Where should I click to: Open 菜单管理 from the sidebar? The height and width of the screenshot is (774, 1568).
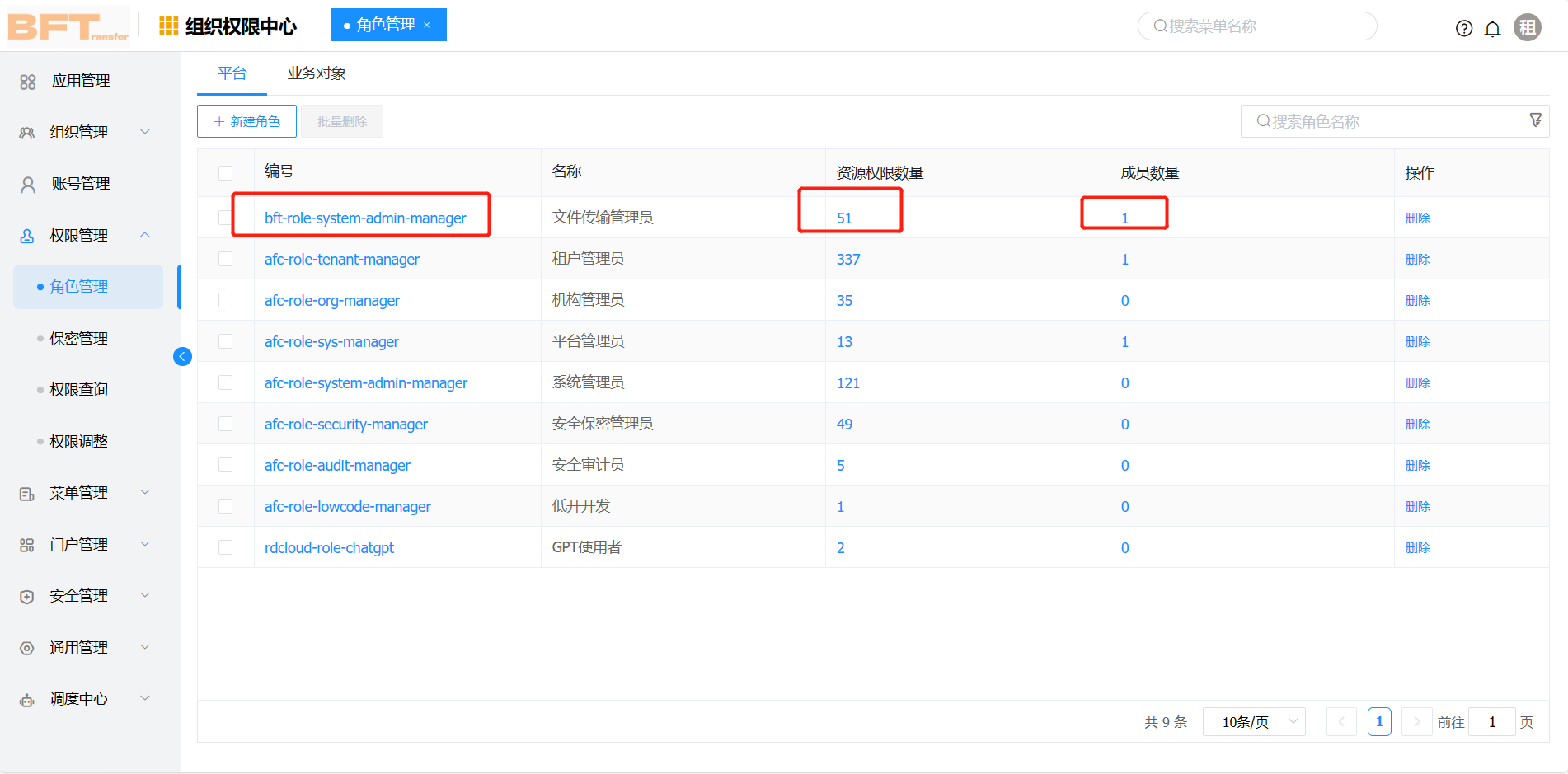point(27,492)
